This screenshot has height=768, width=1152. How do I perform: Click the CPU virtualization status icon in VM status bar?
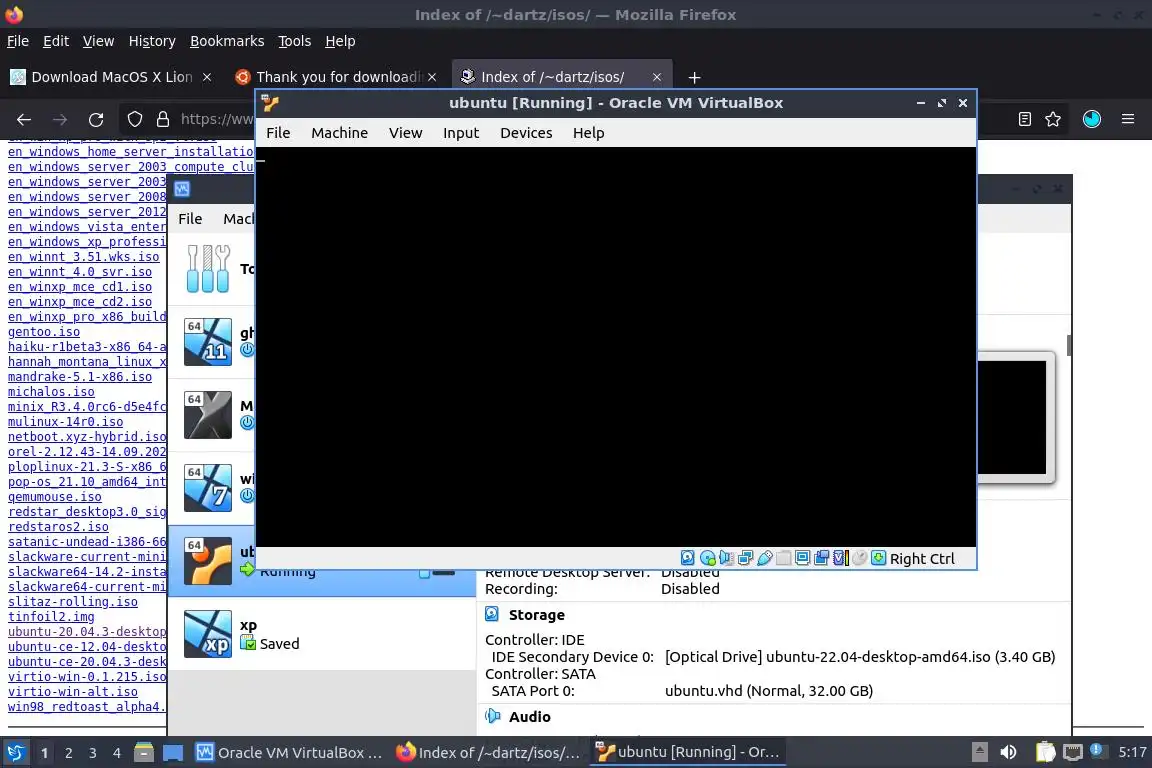coord(841,559)
